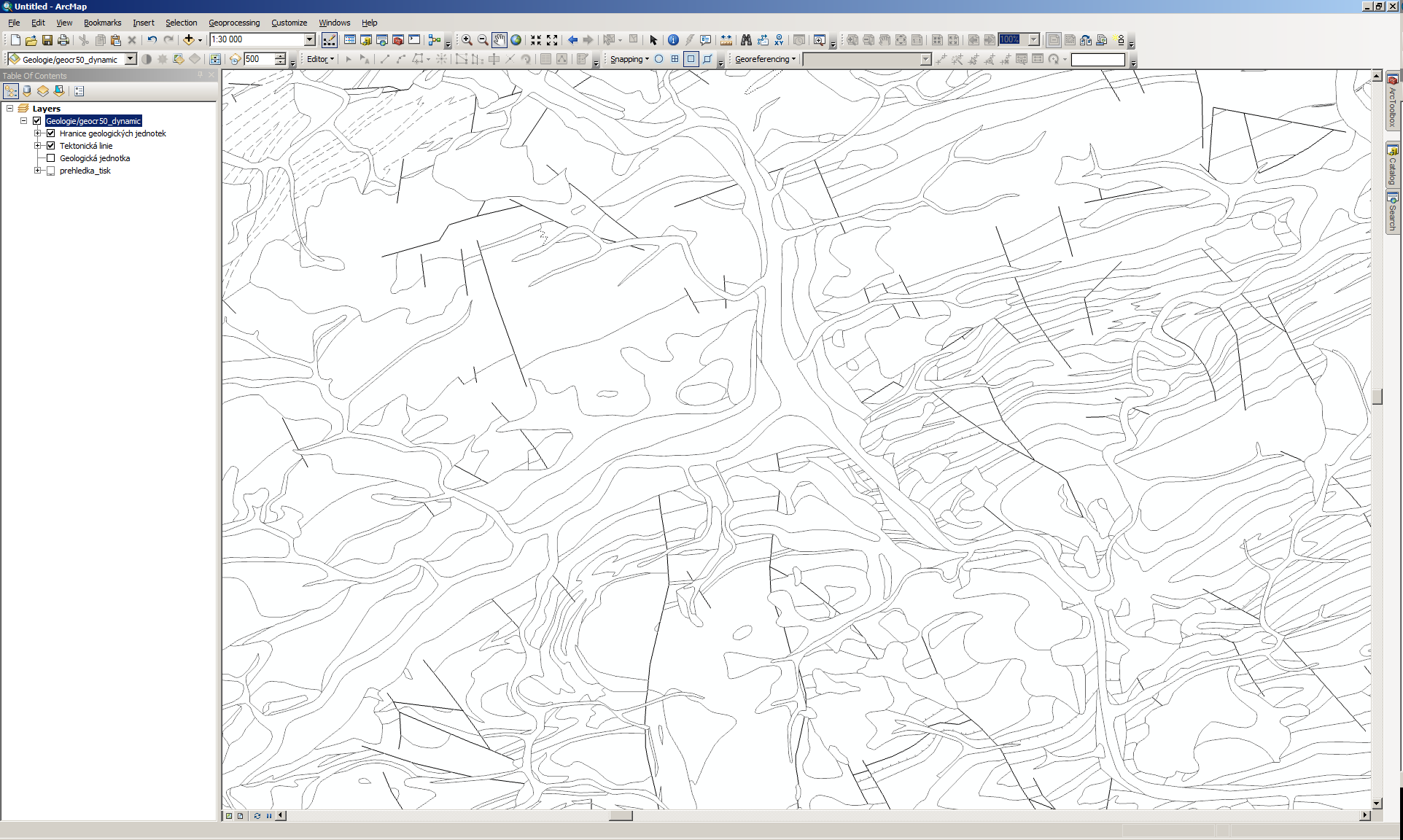Click List By Source icon in TOC
The width and height of the screenshot is (1403, 840).
(x=27, y=91)
